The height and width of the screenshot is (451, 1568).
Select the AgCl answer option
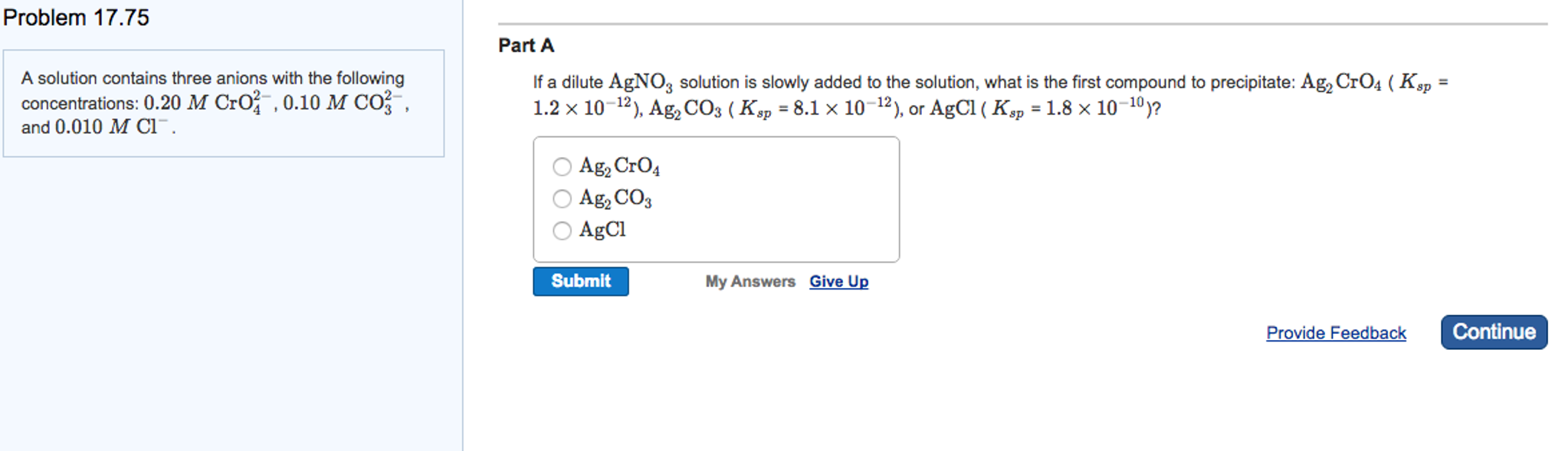coord(562,230)
